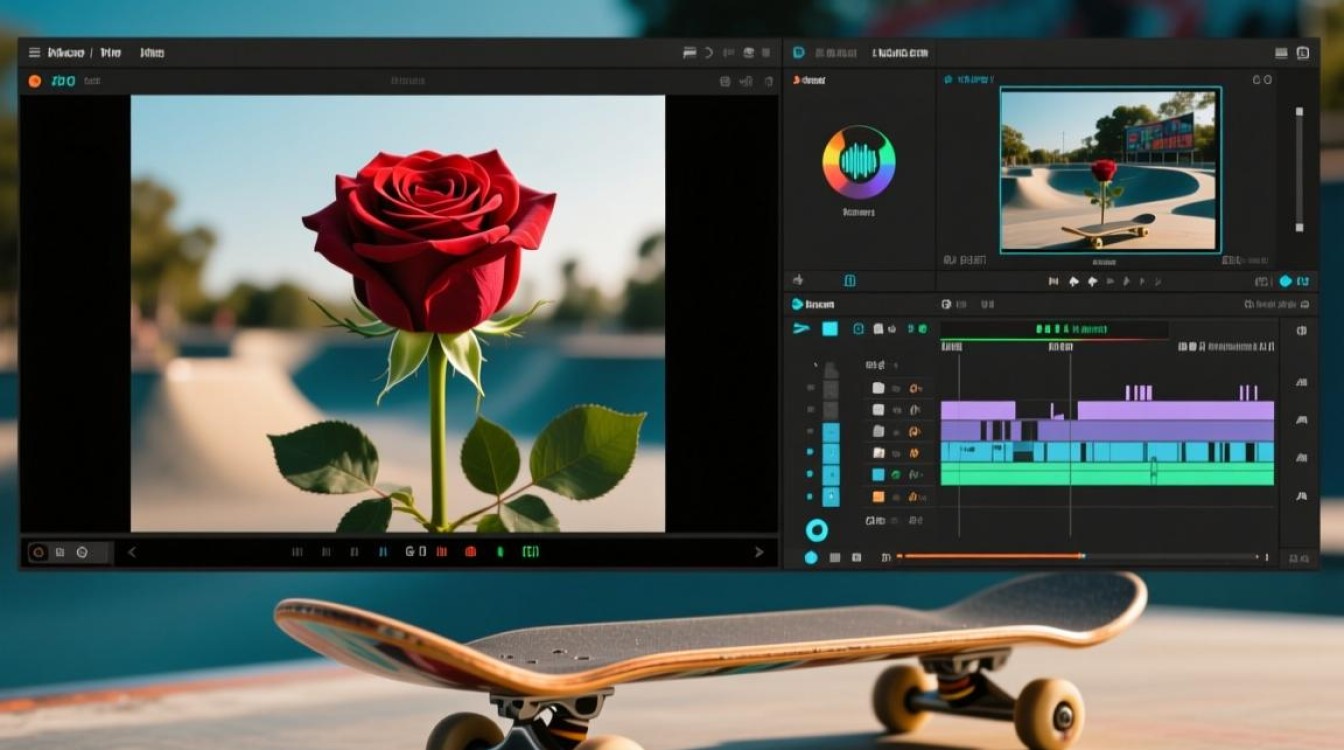
Task: Click the cyan square icon in track header list
Action: [878, 475]
